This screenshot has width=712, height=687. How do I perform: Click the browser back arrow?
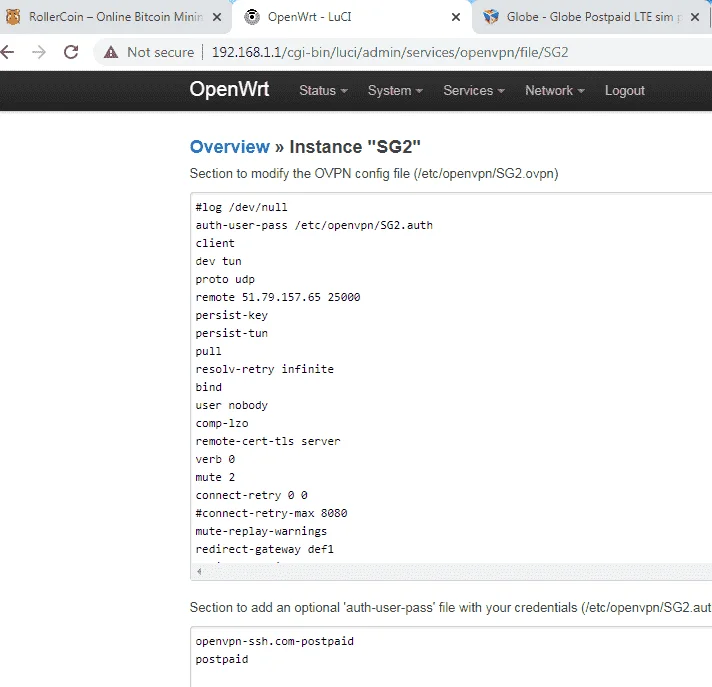(x=7, y=52)
